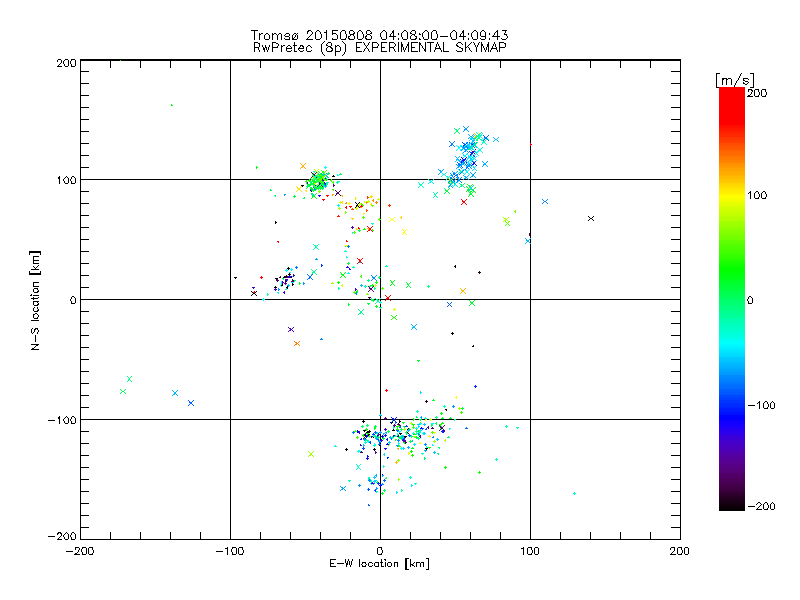This screenshot has width=800, height=600.
Task: Click the y-axis tick label '200' at top left
Action: point(66,63)
